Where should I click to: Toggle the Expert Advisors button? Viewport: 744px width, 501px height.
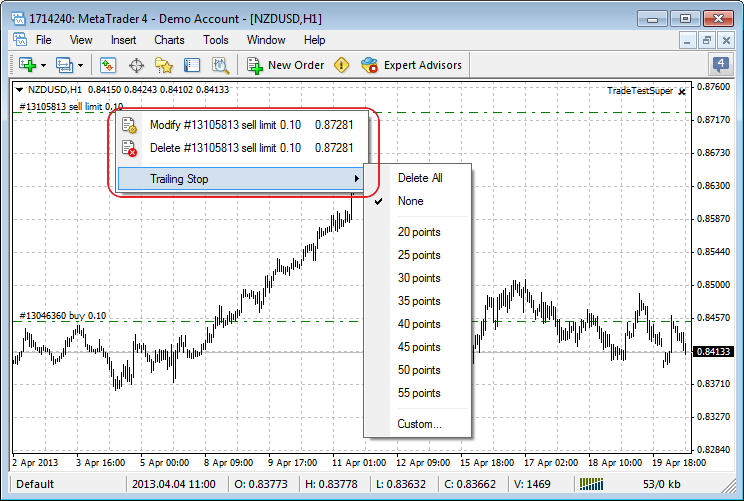point(411,65)
